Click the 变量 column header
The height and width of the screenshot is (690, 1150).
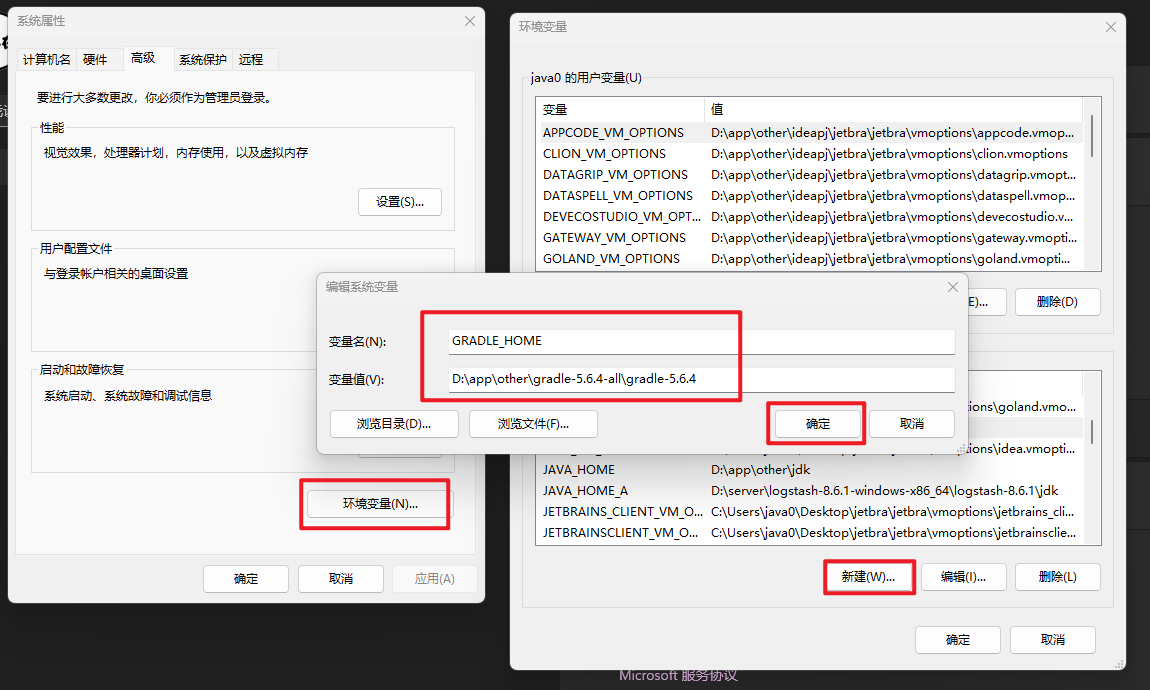coord(620,110)
